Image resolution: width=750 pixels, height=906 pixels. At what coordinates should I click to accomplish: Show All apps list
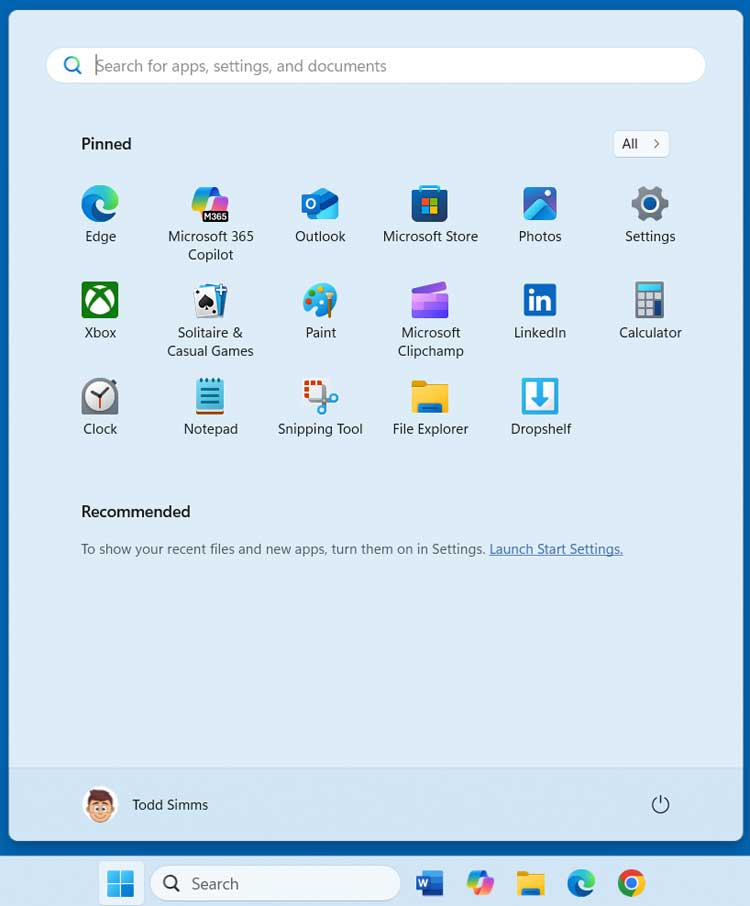click(x=641, y=144)
